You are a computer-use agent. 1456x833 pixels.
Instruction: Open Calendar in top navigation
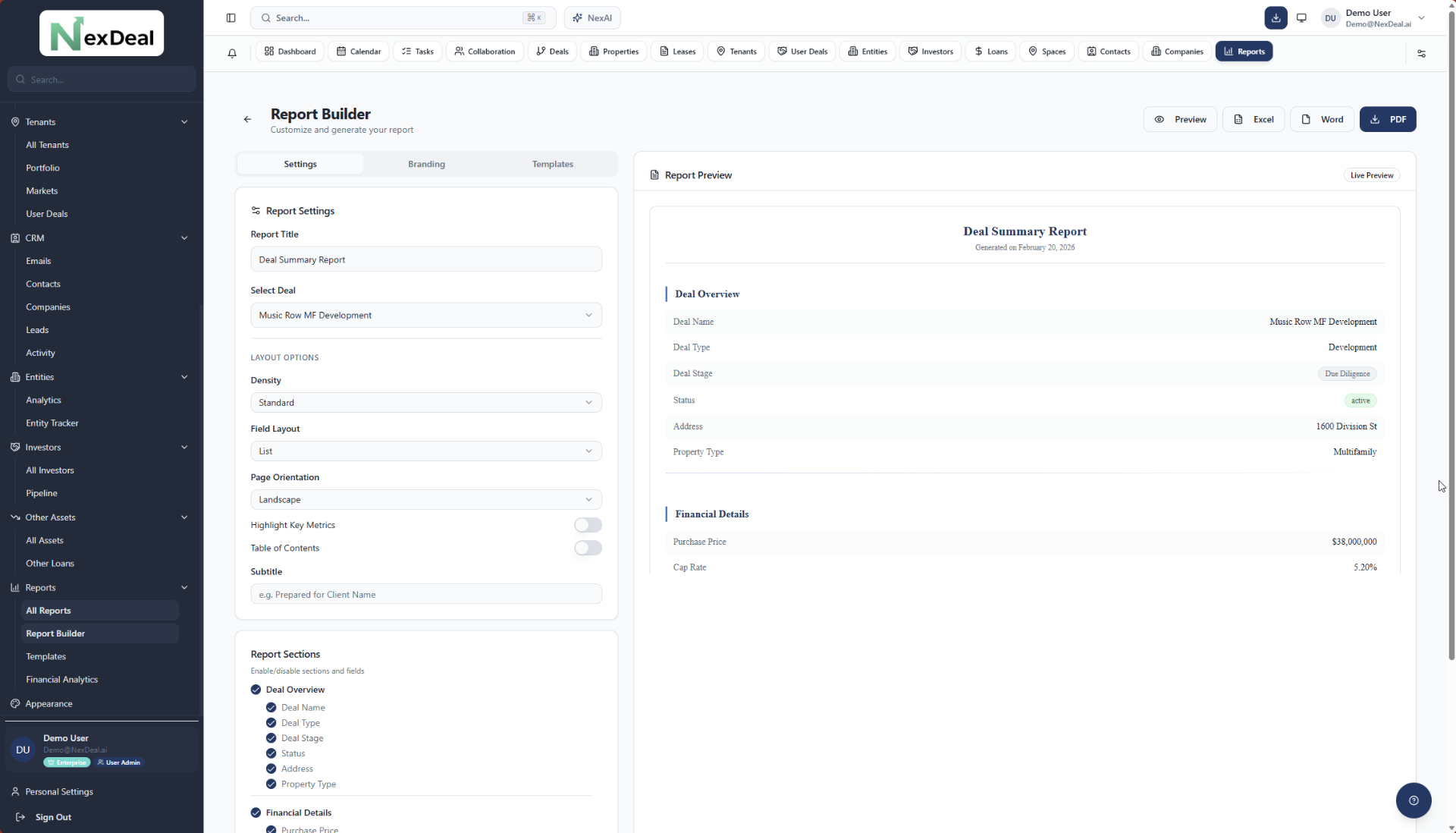pos(359,51)
